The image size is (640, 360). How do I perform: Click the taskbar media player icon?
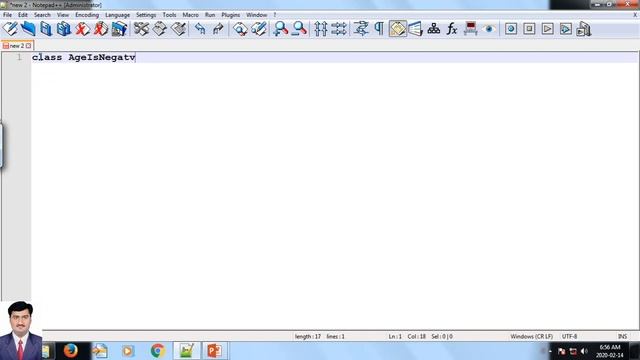tap(128, 351)
